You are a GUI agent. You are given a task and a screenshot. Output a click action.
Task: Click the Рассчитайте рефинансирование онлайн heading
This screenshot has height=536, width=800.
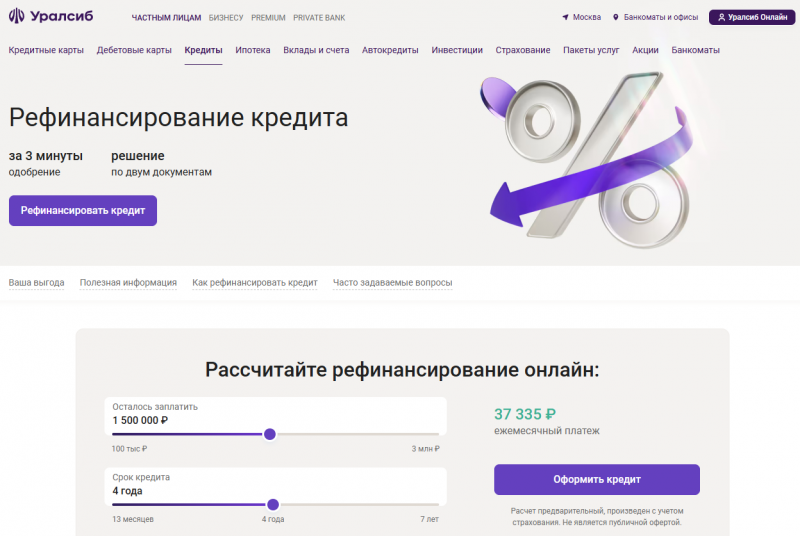402,370
